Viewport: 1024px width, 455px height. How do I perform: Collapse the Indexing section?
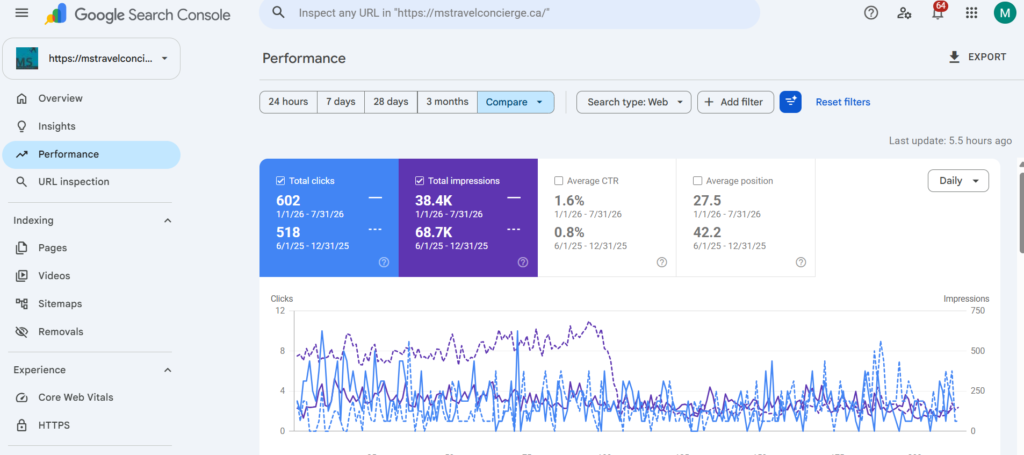coord(167,221)
